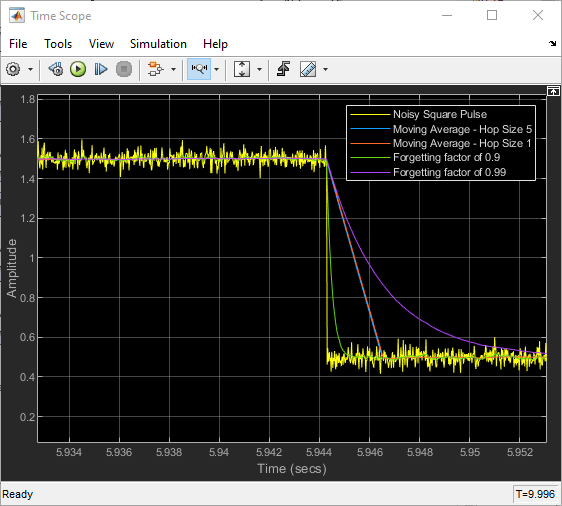Toggle the Triggers tool icon
The height and width of the screenshot is (506, 562).
283,69
